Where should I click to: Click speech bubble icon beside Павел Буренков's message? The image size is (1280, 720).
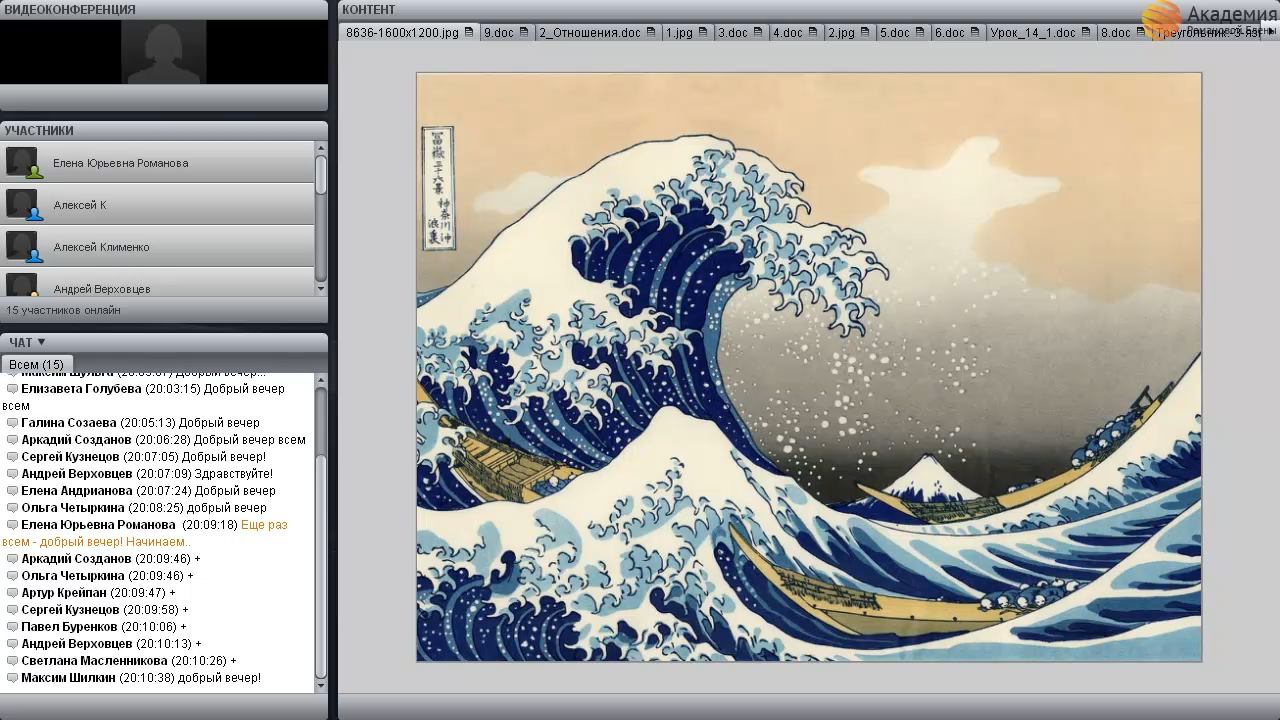click(x=13, y=627)
